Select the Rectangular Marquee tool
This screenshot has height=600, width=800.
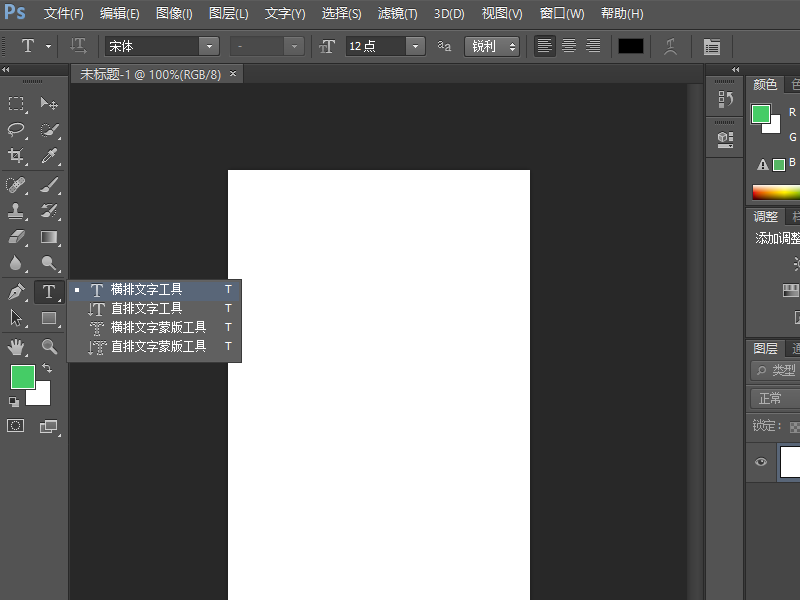(16, 104)
